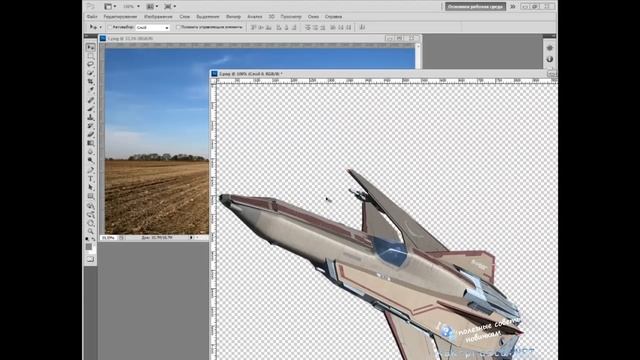Open the Фильтр menu
Viewport: 640px width, 360px height.
coord(233,17)
